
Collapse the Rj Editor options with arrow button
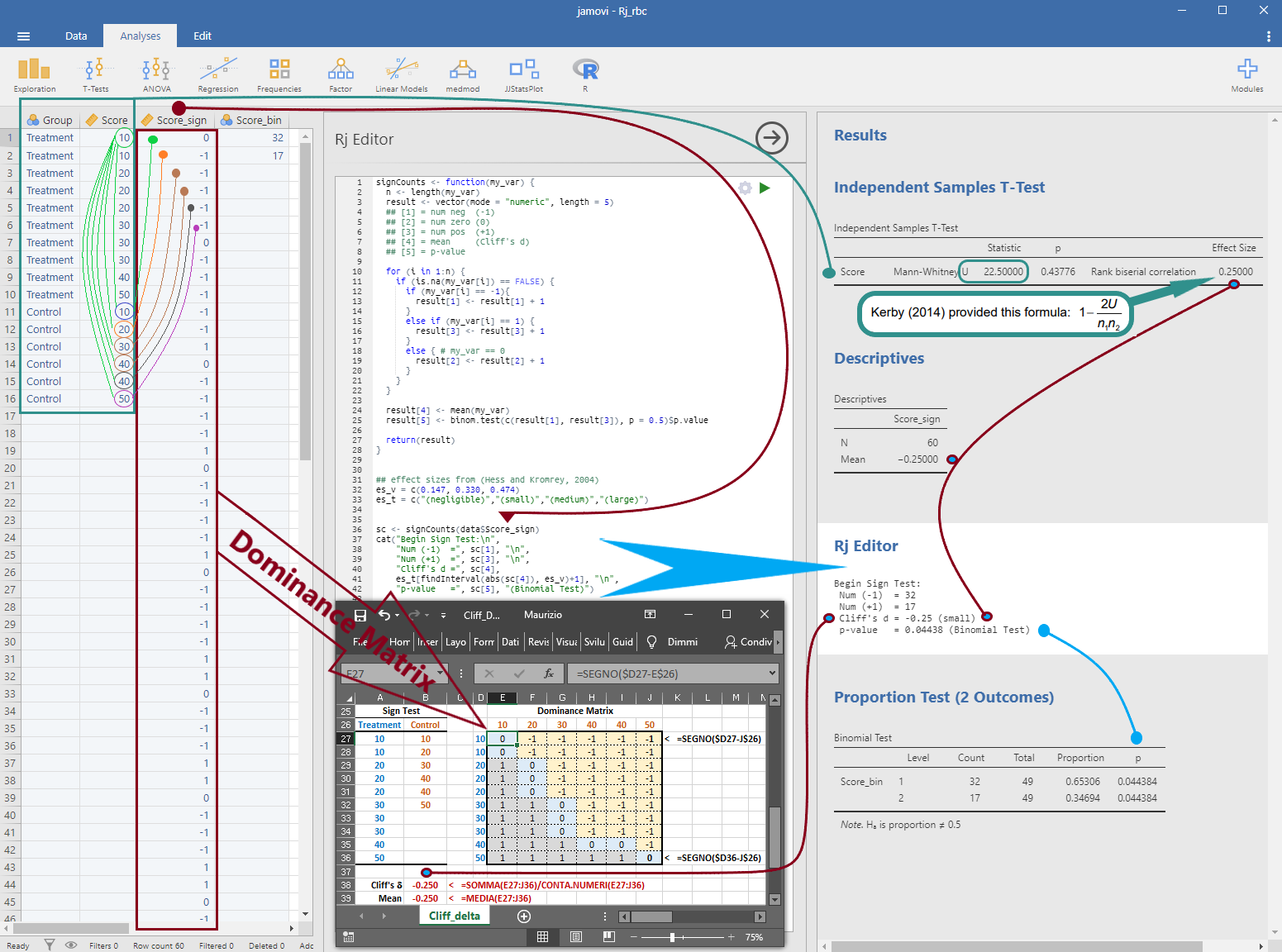tap(772, 138)
